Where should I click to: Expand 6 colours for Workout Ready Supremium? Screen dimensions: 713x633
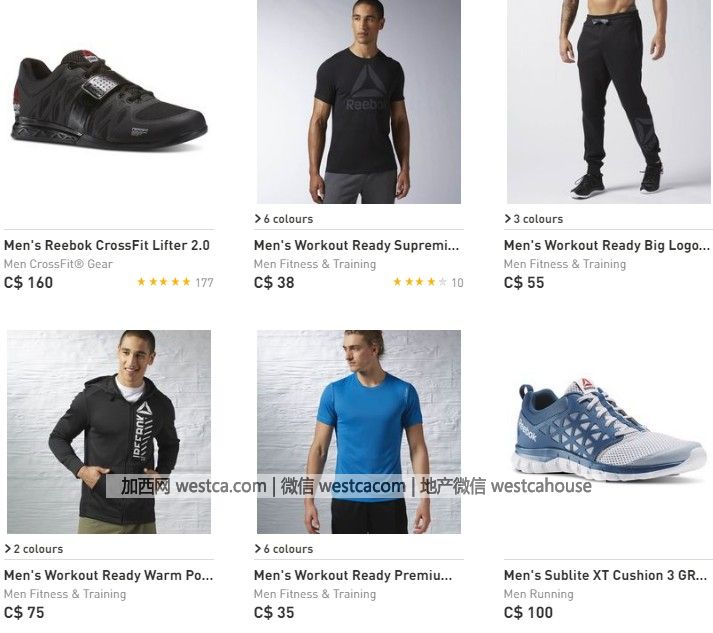[x=284, y=219]
